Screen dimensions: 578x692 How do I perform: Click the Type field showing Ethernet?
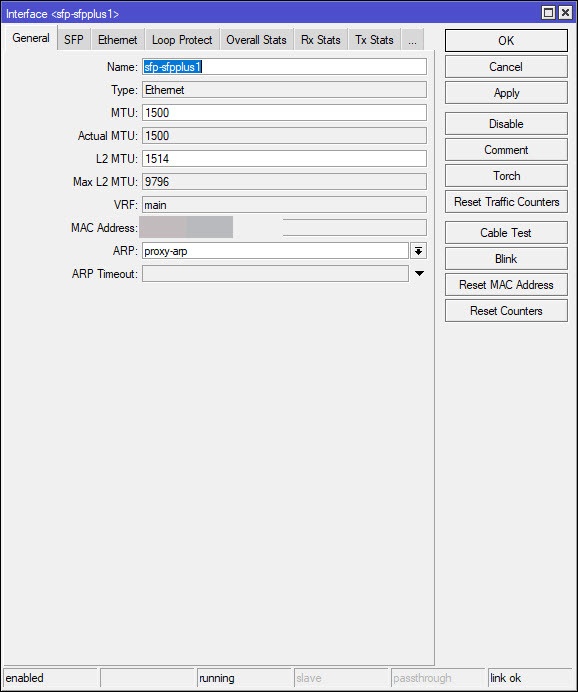coord(284,90)
